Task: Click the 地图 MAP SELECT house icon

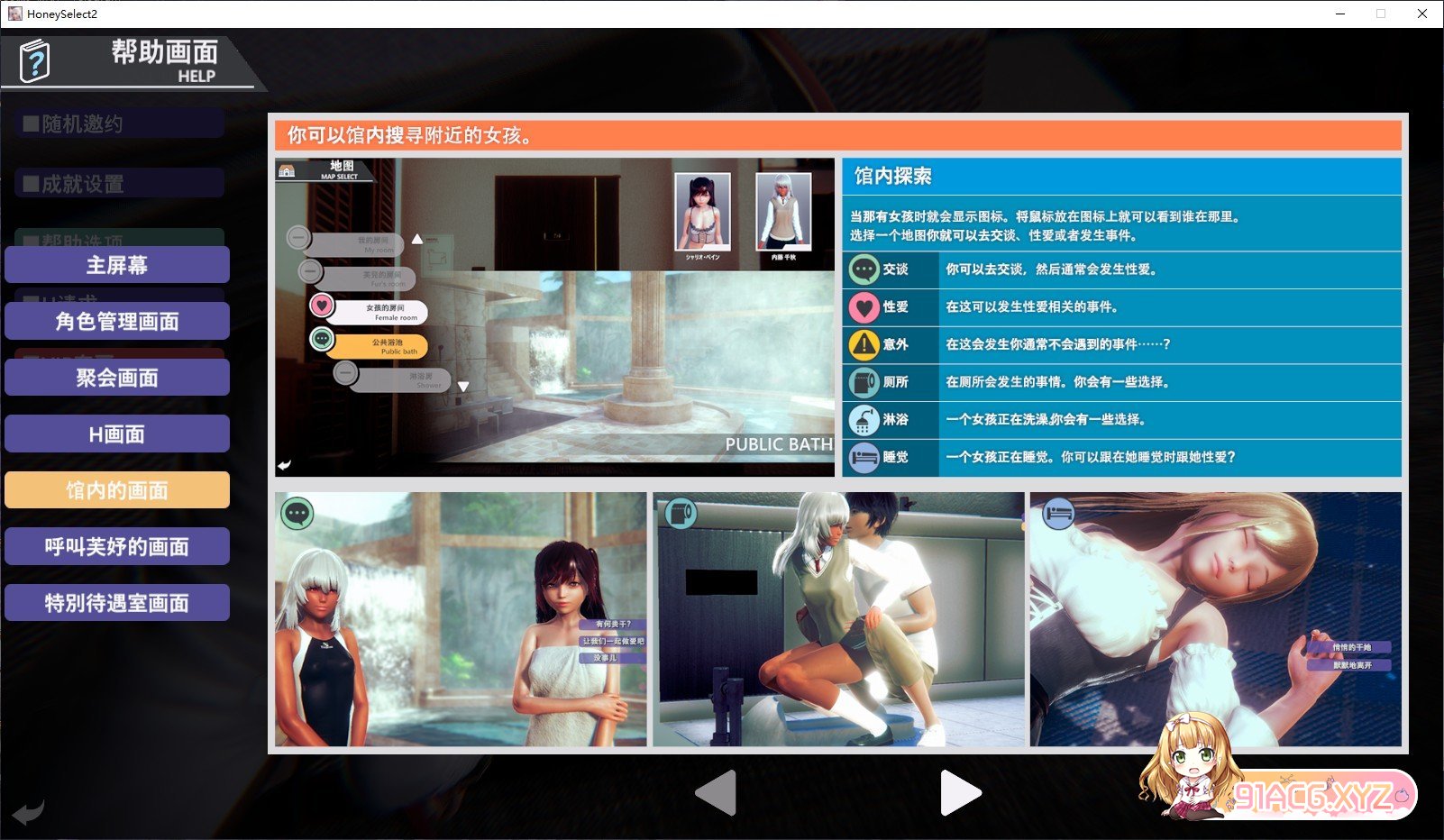Action: tap(287, 170)
